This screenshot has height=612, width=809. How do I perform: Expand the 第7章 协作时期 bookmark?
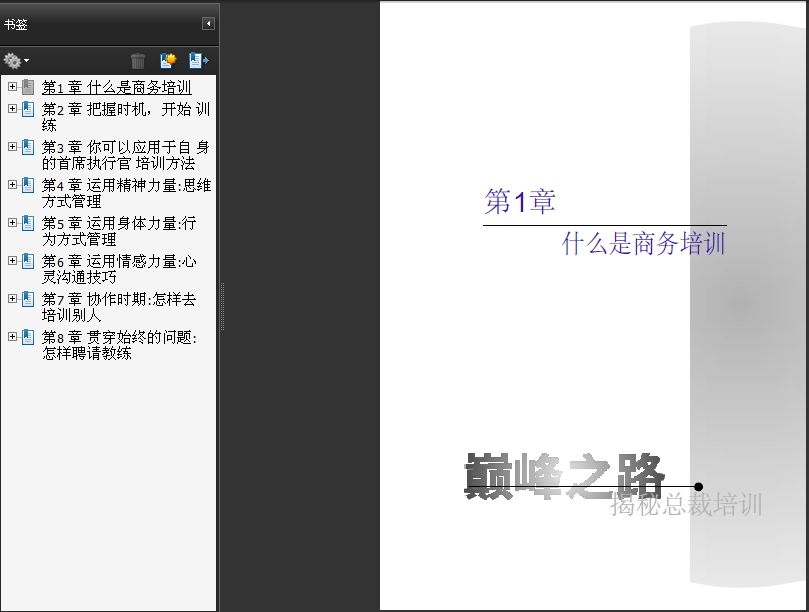[x=12, y=298]
